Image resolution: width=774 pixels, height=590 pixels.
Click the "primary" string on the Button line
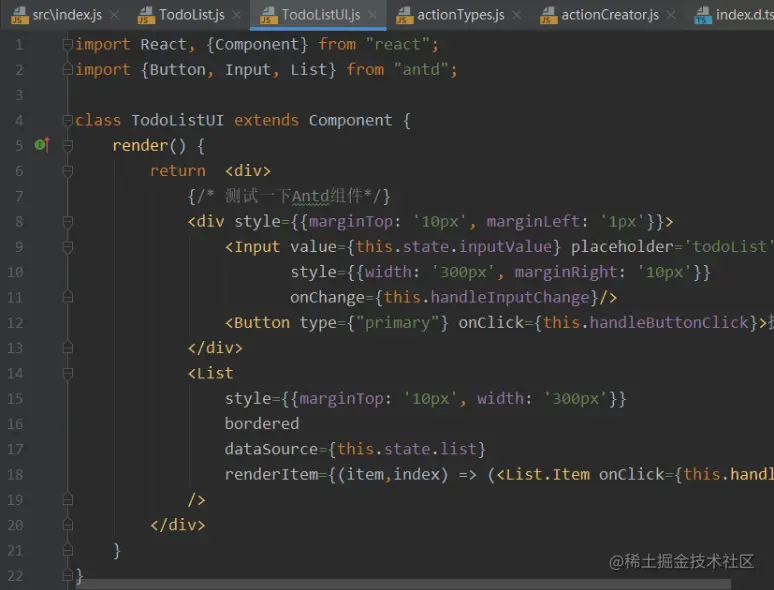pos(397,322)
